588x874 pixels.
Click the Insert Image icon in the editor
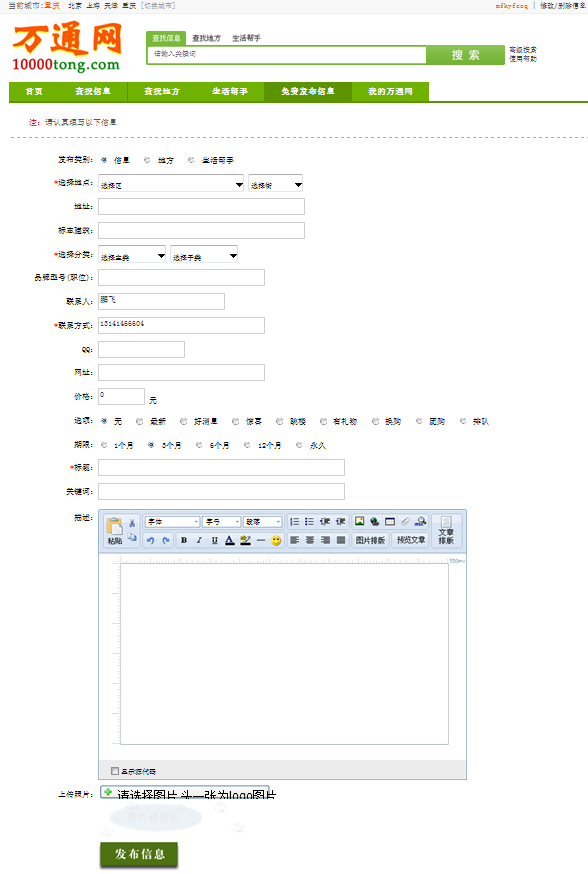point(359,522)
